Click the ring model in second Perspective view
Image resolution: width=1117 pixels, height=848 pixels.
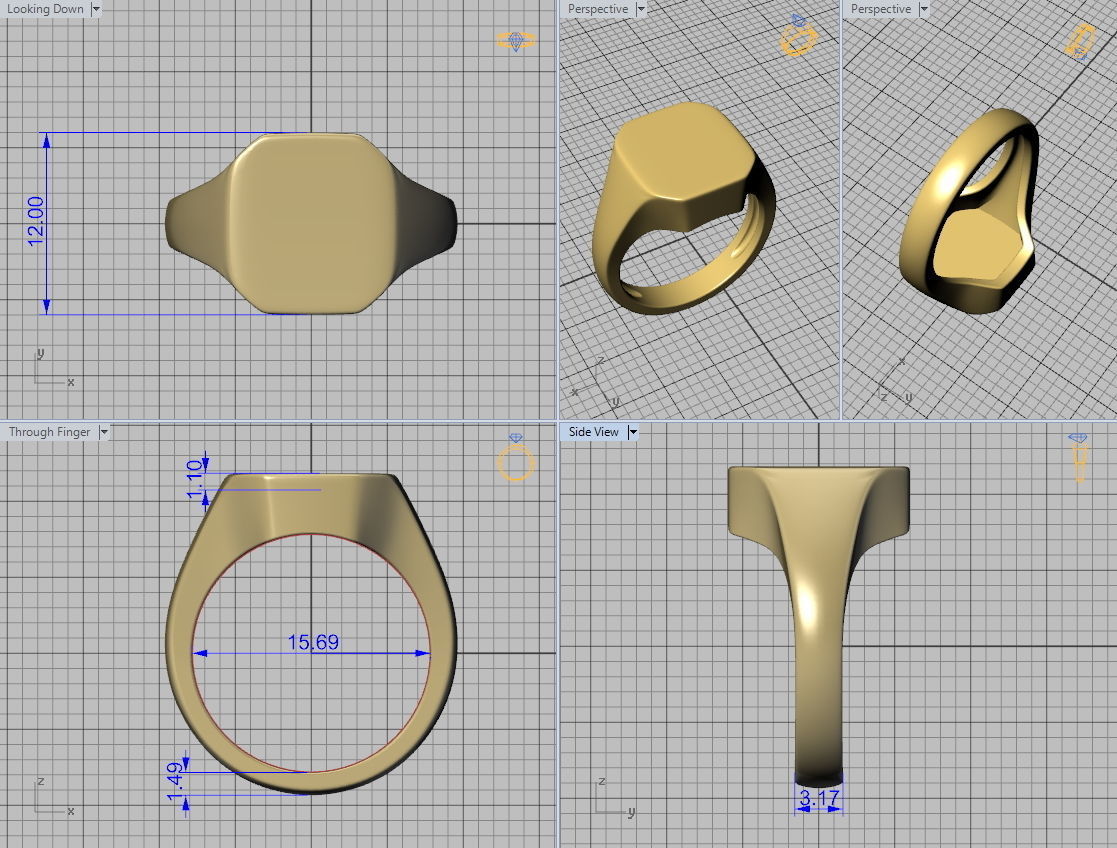click(969, 211)
